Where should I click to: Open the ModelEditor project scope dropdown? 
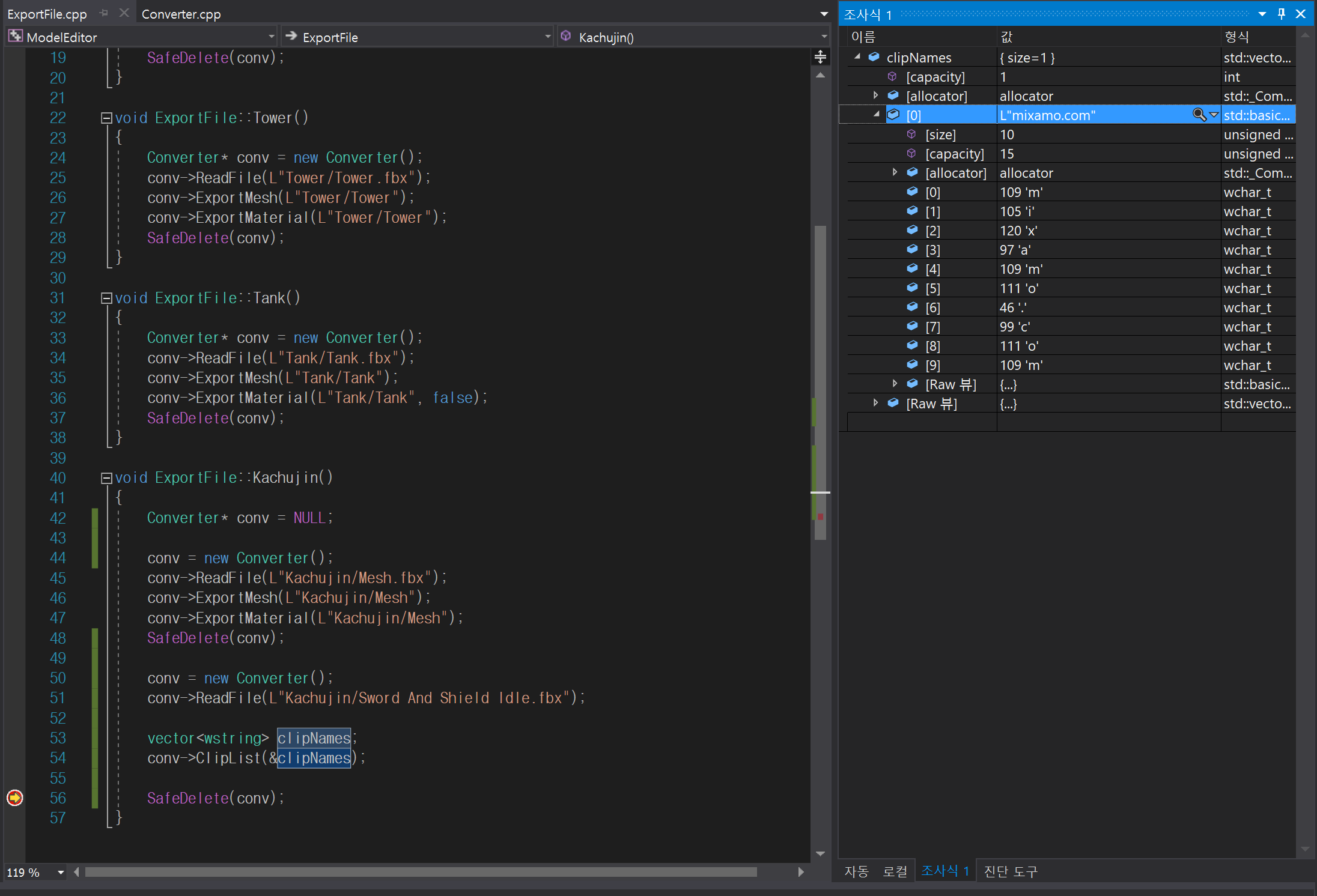(x=271, y=37)
